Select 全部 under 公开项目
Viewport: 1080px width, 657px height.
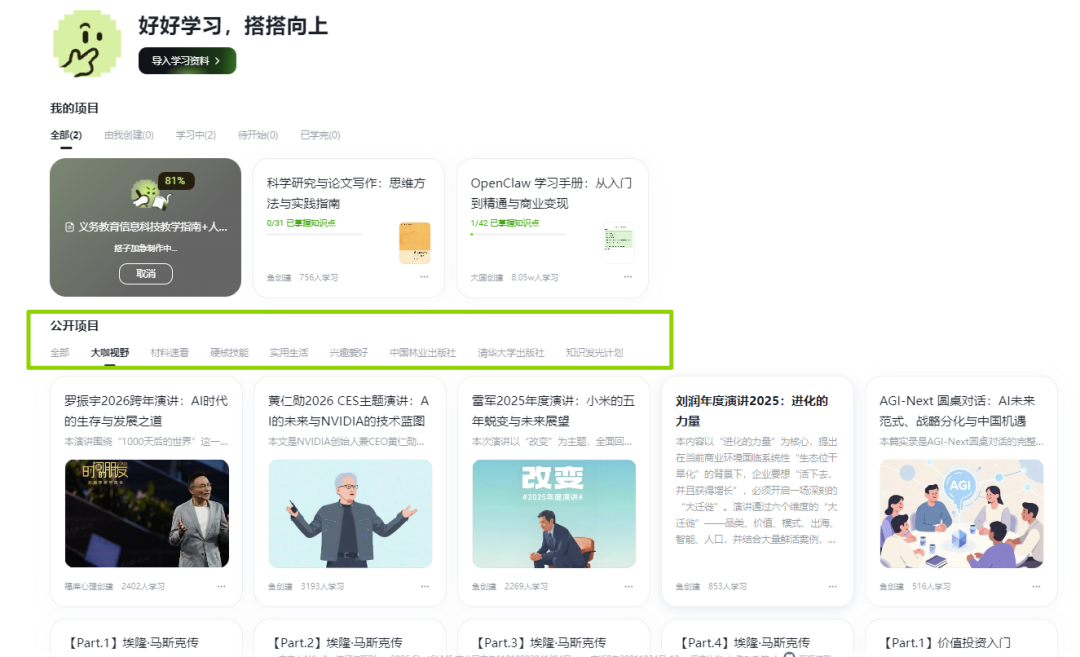[60, 353]
